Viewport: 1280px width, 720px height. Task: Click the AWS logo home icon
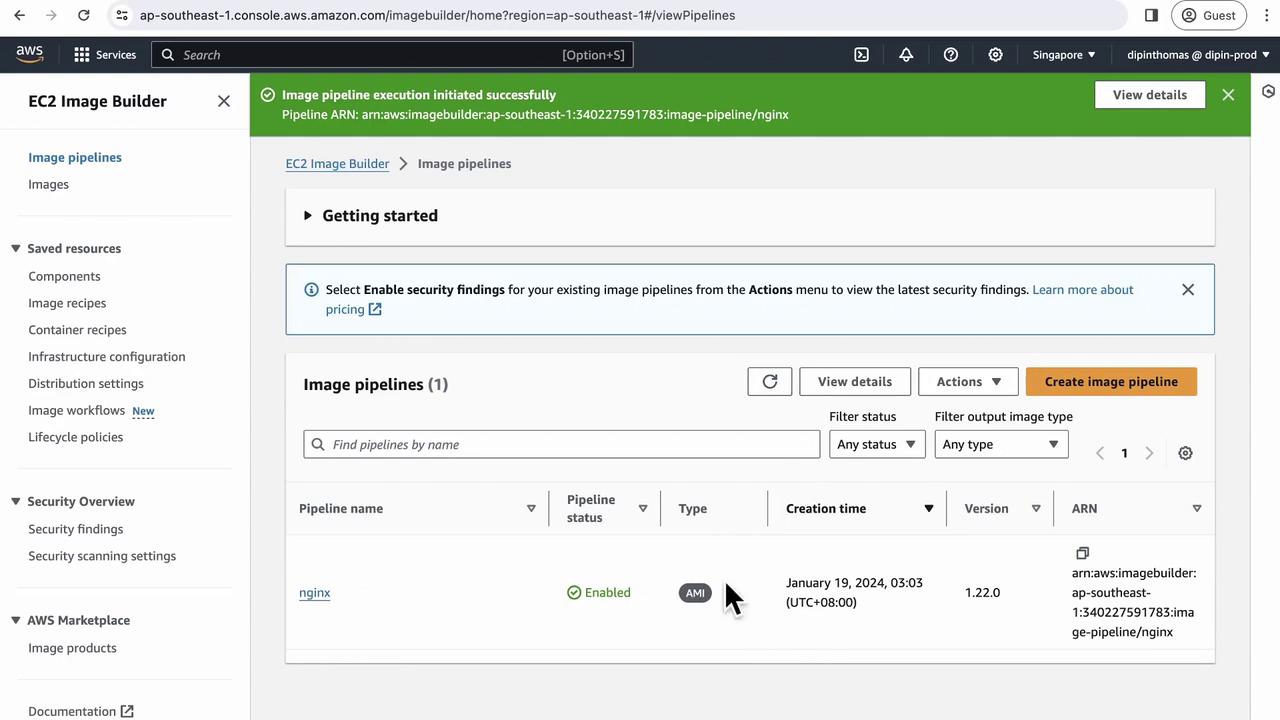(30, 54)
